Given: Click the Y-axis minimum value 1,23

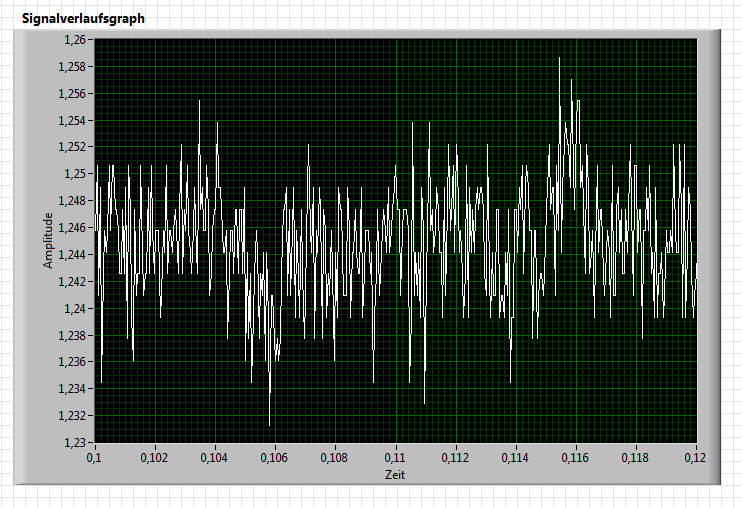Looking at the screenshot, I should [75, 443].
